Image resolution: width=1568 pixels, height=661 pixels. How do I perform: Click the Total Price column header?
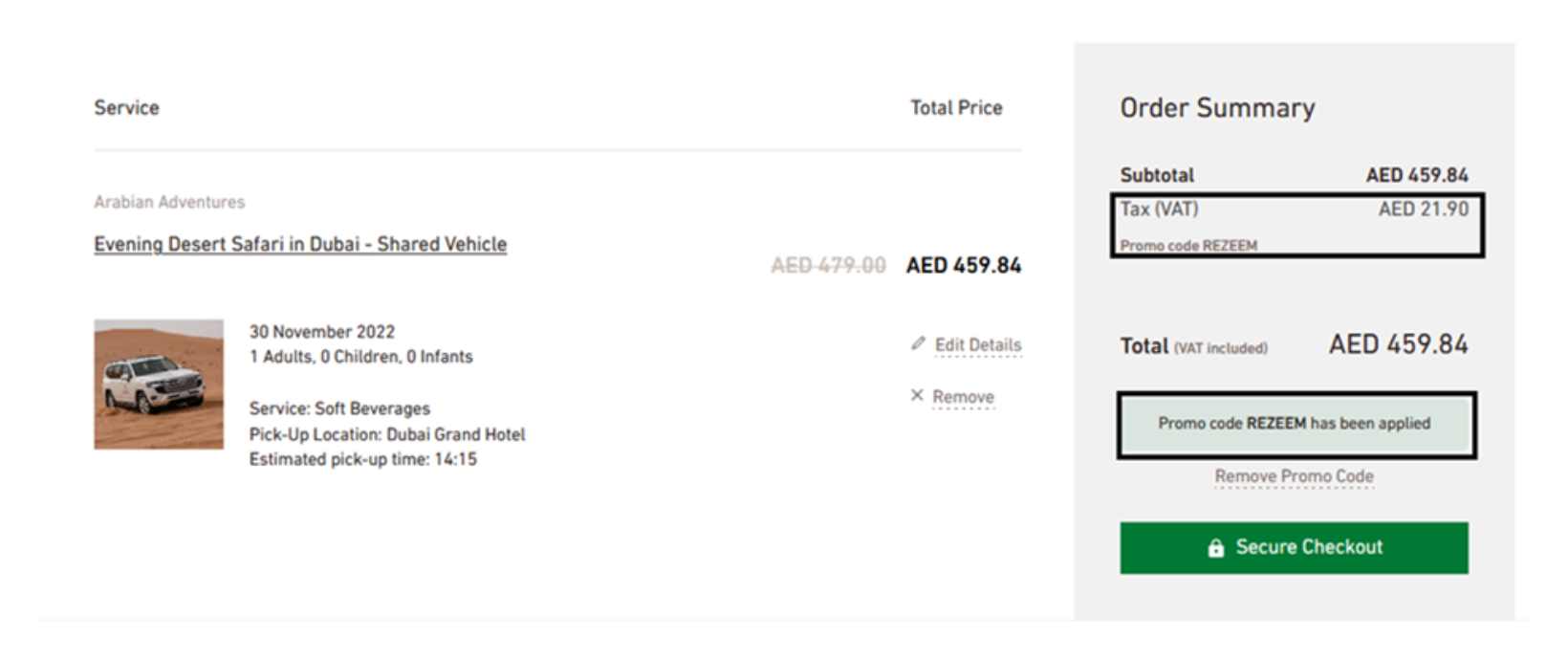955,107
